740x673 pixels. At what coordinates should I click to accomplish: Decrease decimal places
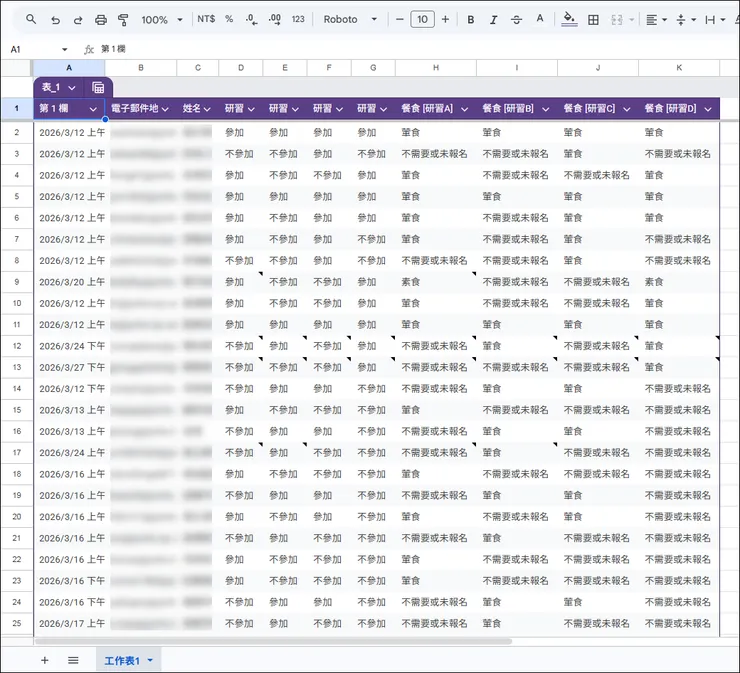point(252,19)
